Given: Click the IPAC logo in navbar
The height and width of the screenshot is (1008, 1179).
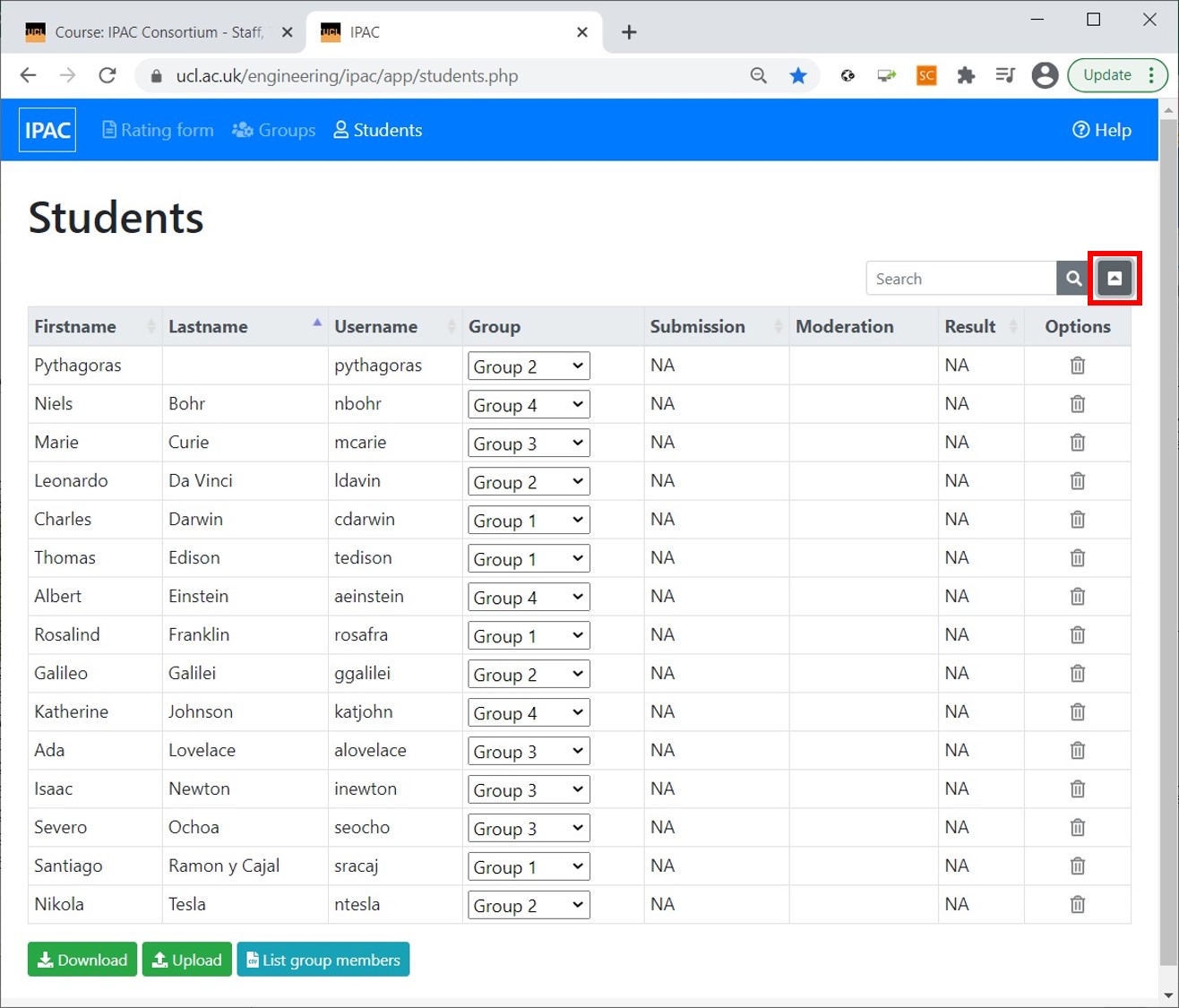Looking at the screenshot, I should coord(47,130).
